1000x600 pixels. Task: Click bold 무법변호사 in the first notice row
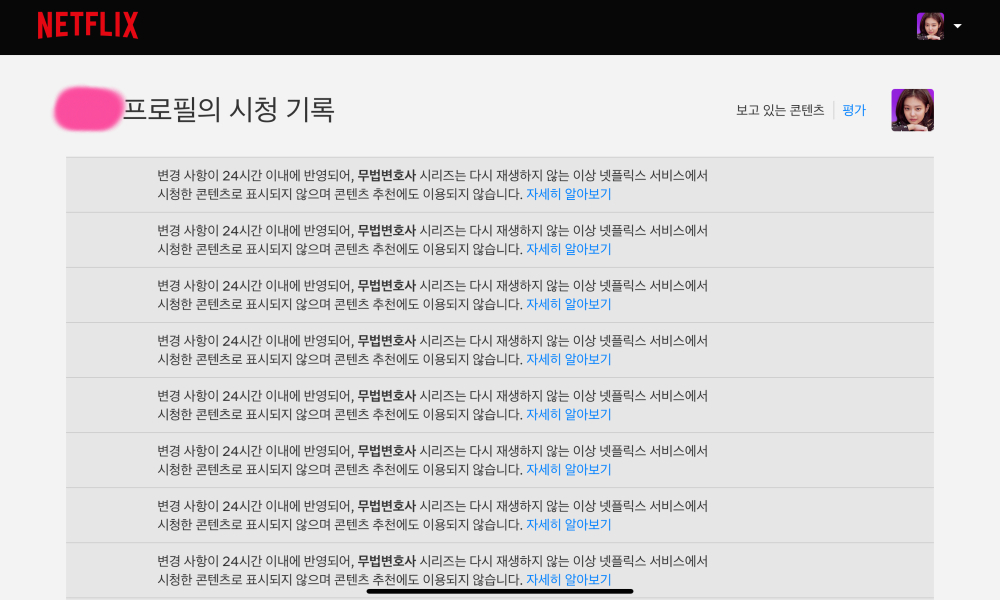(386, 175)
